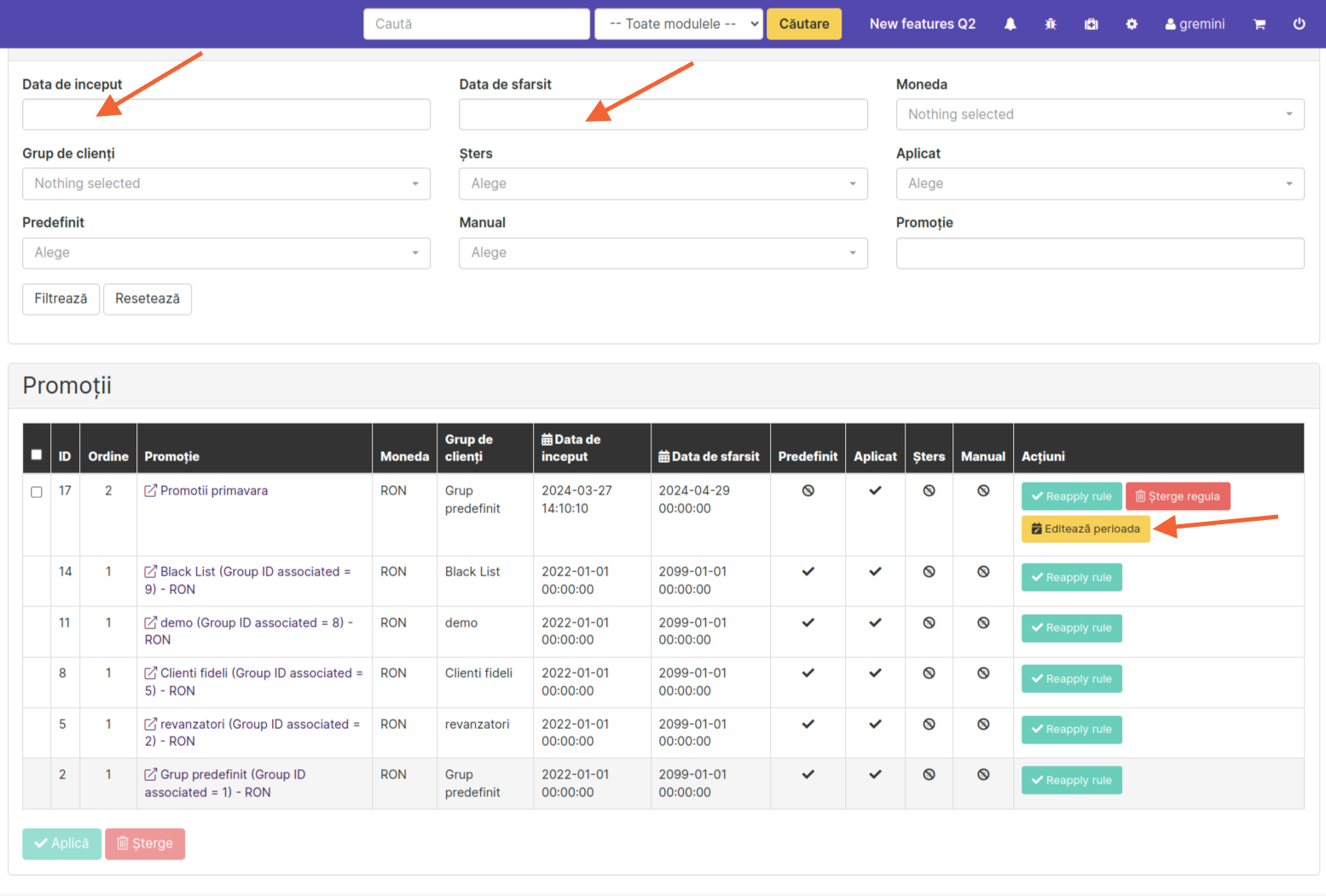
Task: Expand the Aplicat dropdown filter
Action: [1099, 183]
